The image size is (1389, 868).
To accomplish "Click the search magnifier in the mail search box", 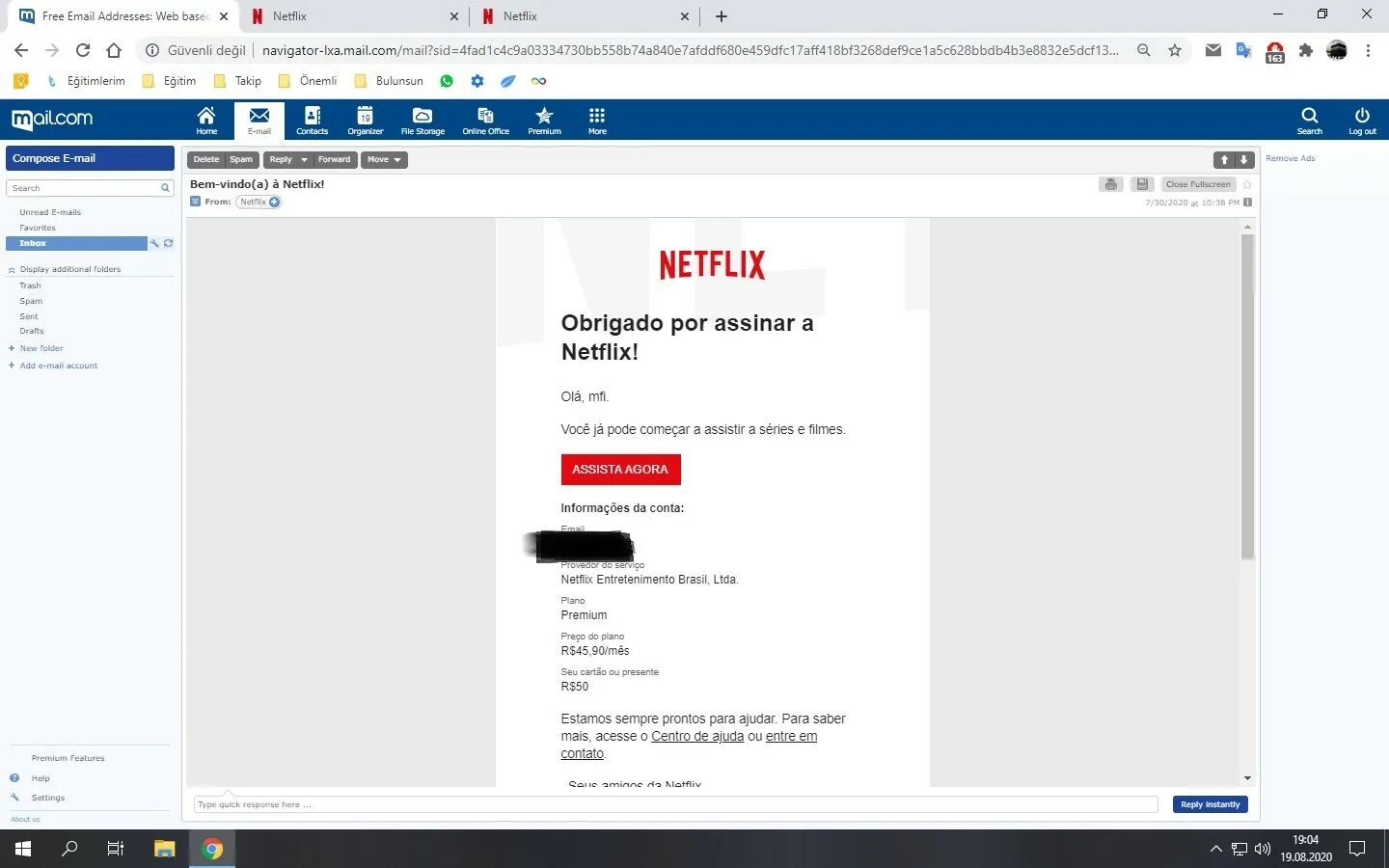I will click(x=165, y=188).
